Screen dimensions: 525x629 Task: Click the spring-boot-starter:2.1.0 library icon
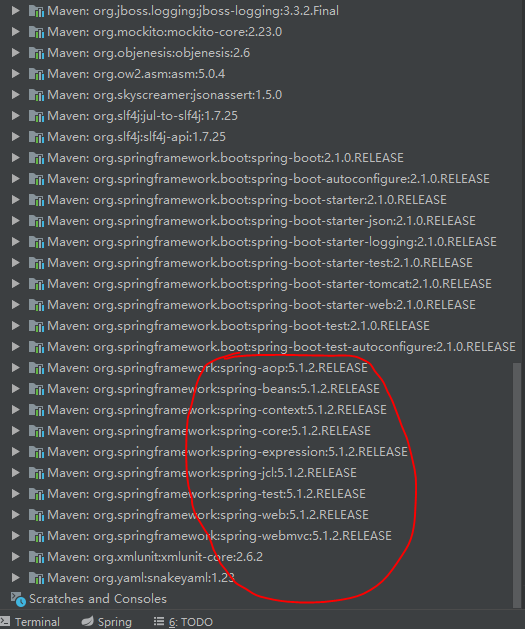36,200
